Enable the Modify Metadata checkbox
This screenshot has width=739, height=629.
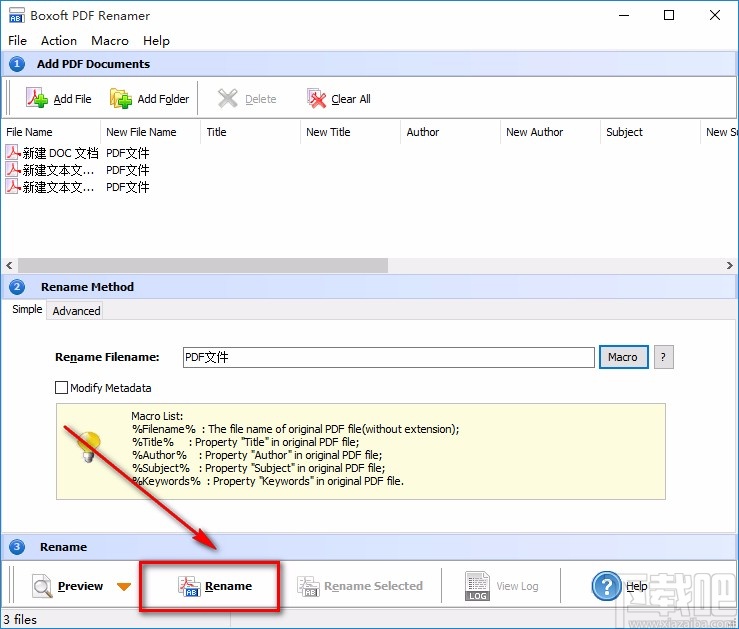61,387
